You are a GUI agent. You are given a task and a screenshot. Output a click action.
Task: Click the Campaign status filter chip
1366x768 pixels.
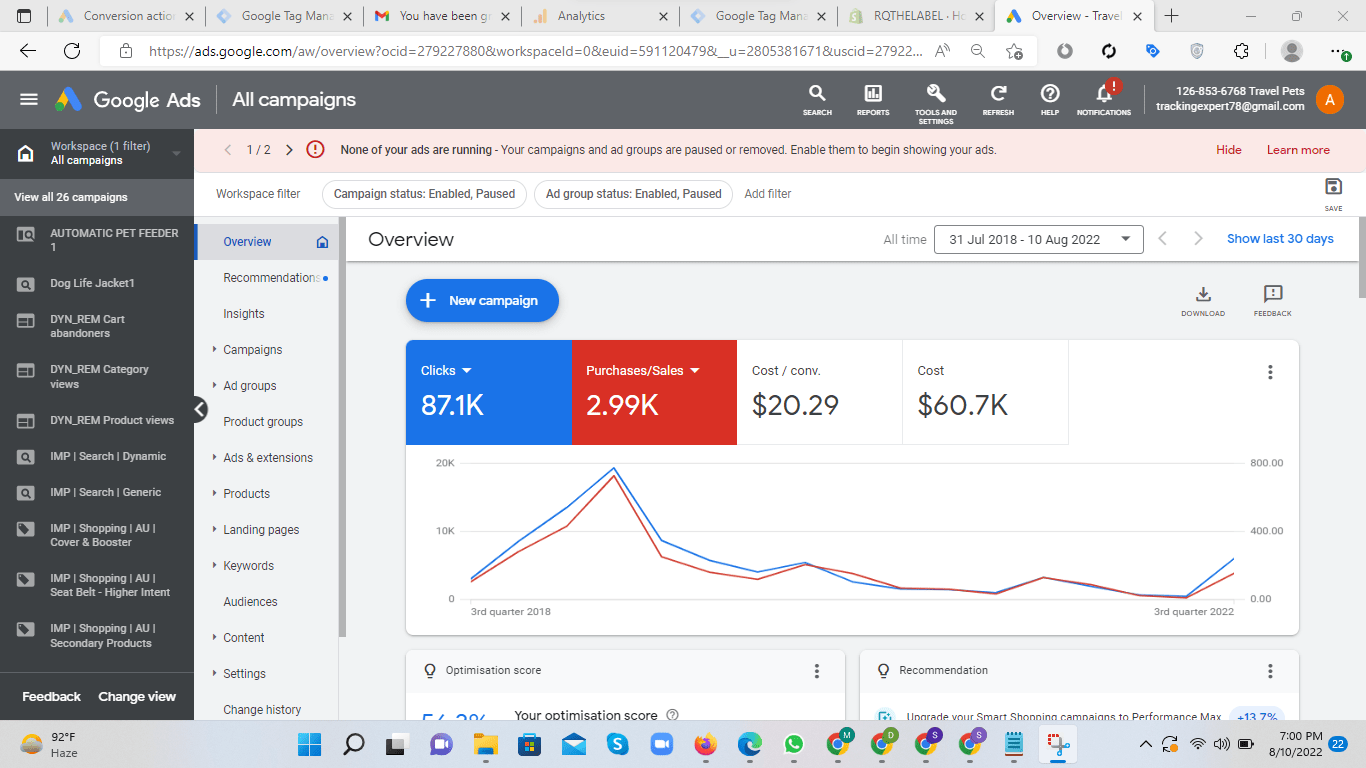click(x=424, y=194)
